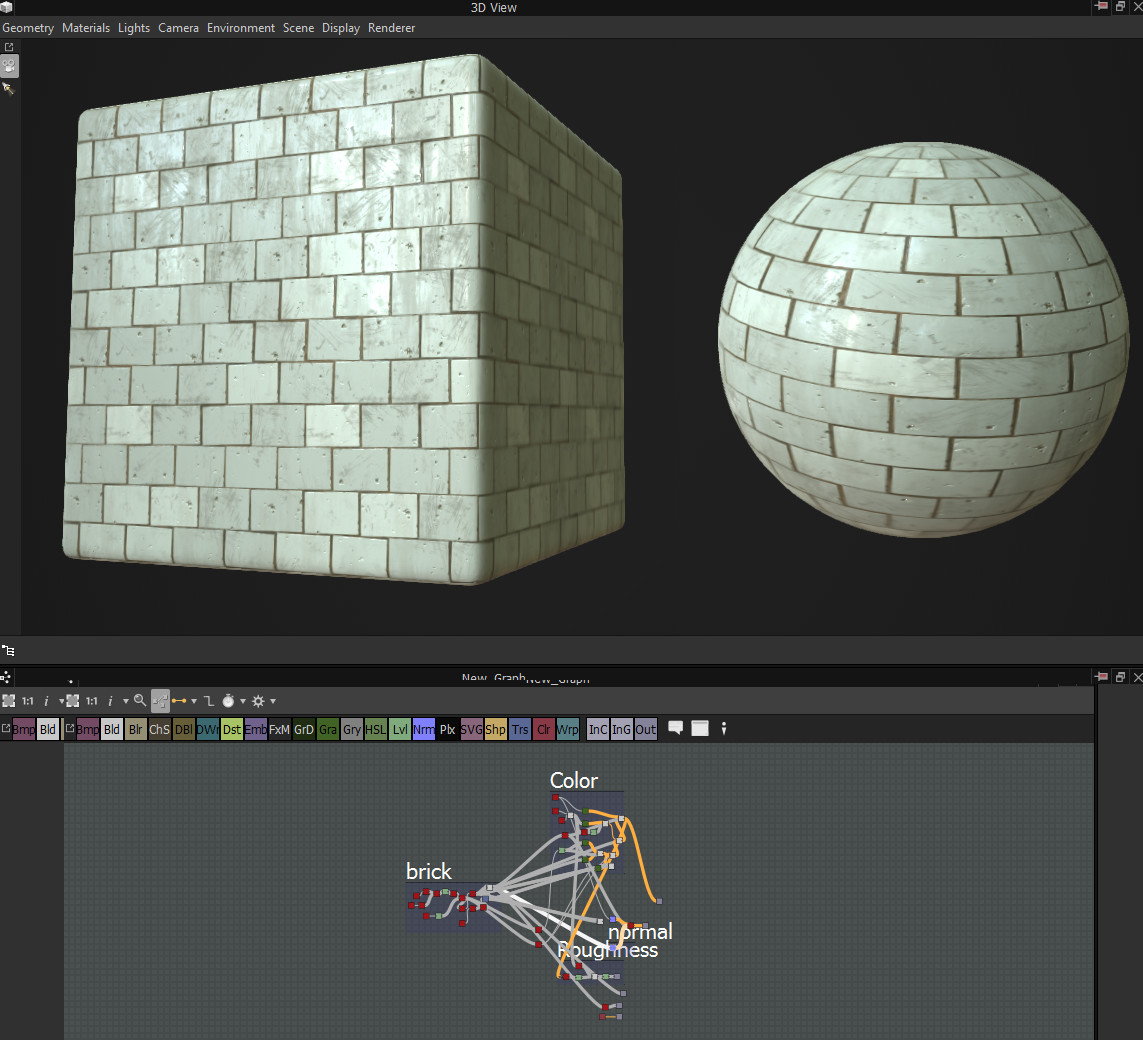Select the camera icon in the 3D View sidebar
The width and height of the screenshot is (1143, 1040).
(x=9, y=67)
